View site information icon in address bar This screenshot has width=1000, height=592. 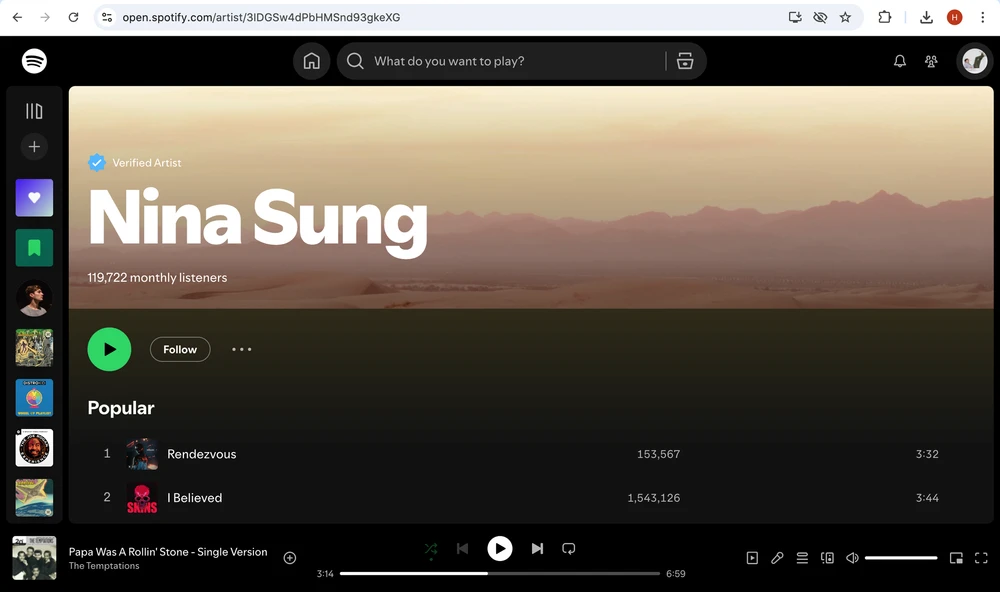point(107,17)
